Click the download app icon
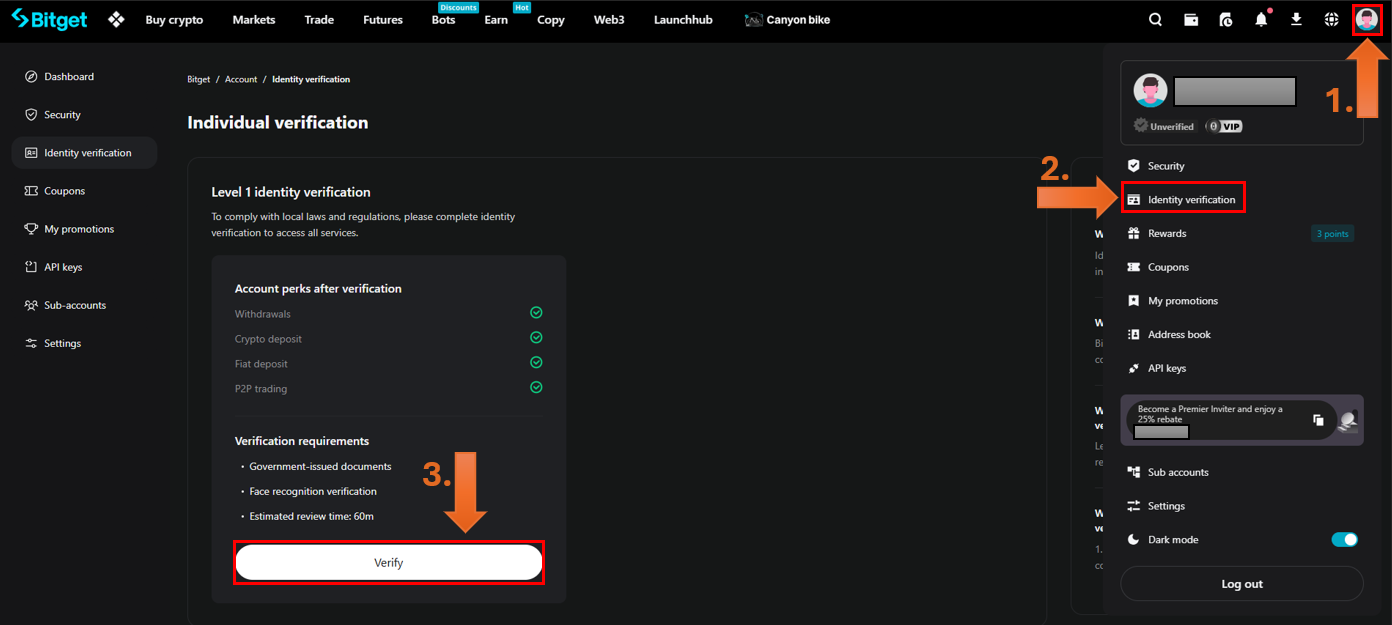 [1296, 19]
